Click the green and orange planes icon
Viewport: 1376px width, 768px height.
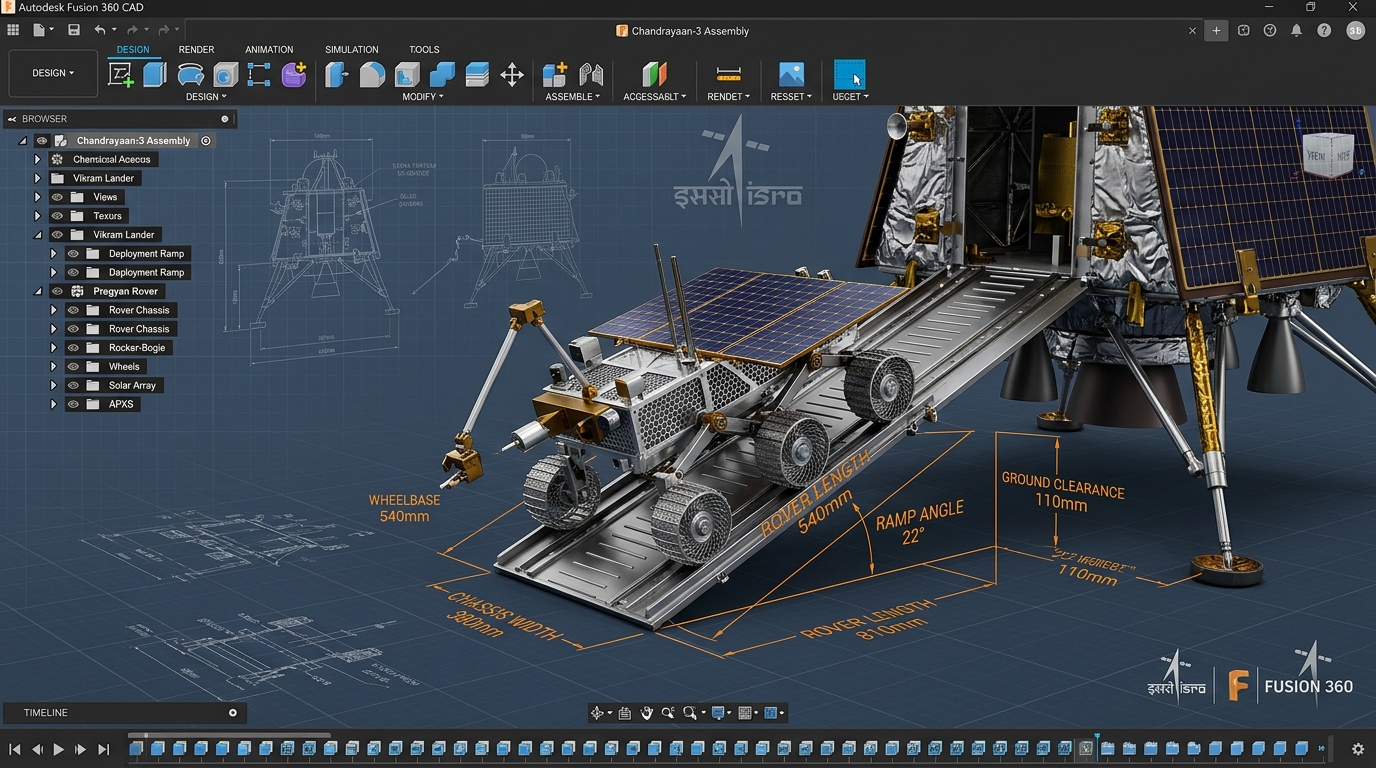(x=654, y=75)
